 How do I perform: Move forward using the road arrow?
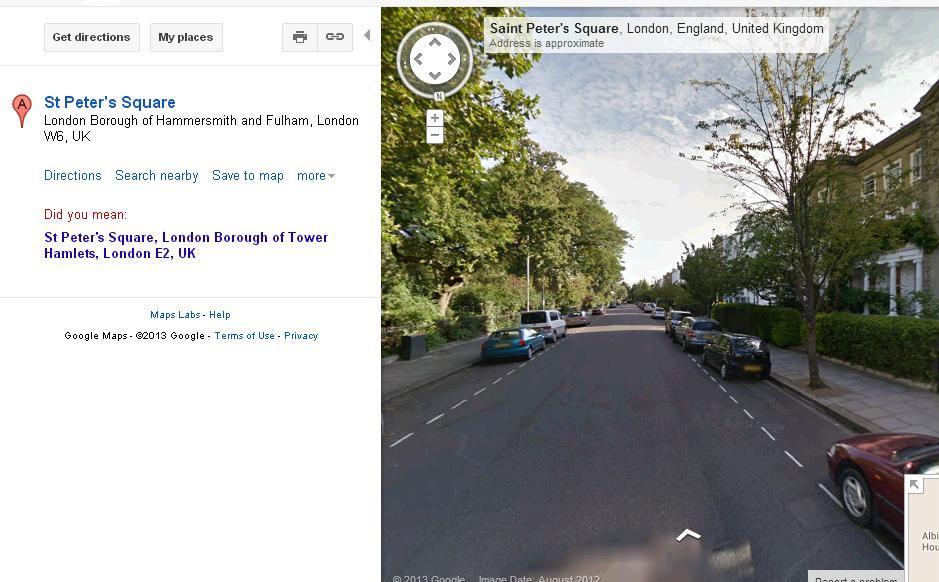point(688,535)
